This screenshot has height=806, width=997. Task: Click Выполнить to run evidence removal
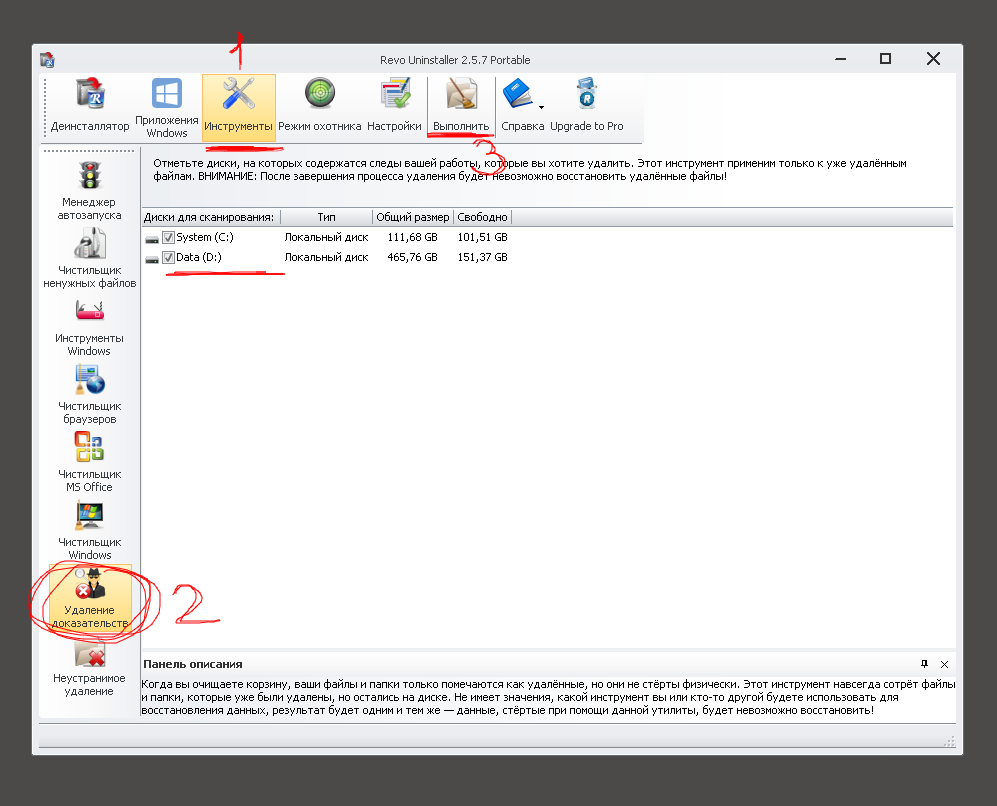click(461, 106)
